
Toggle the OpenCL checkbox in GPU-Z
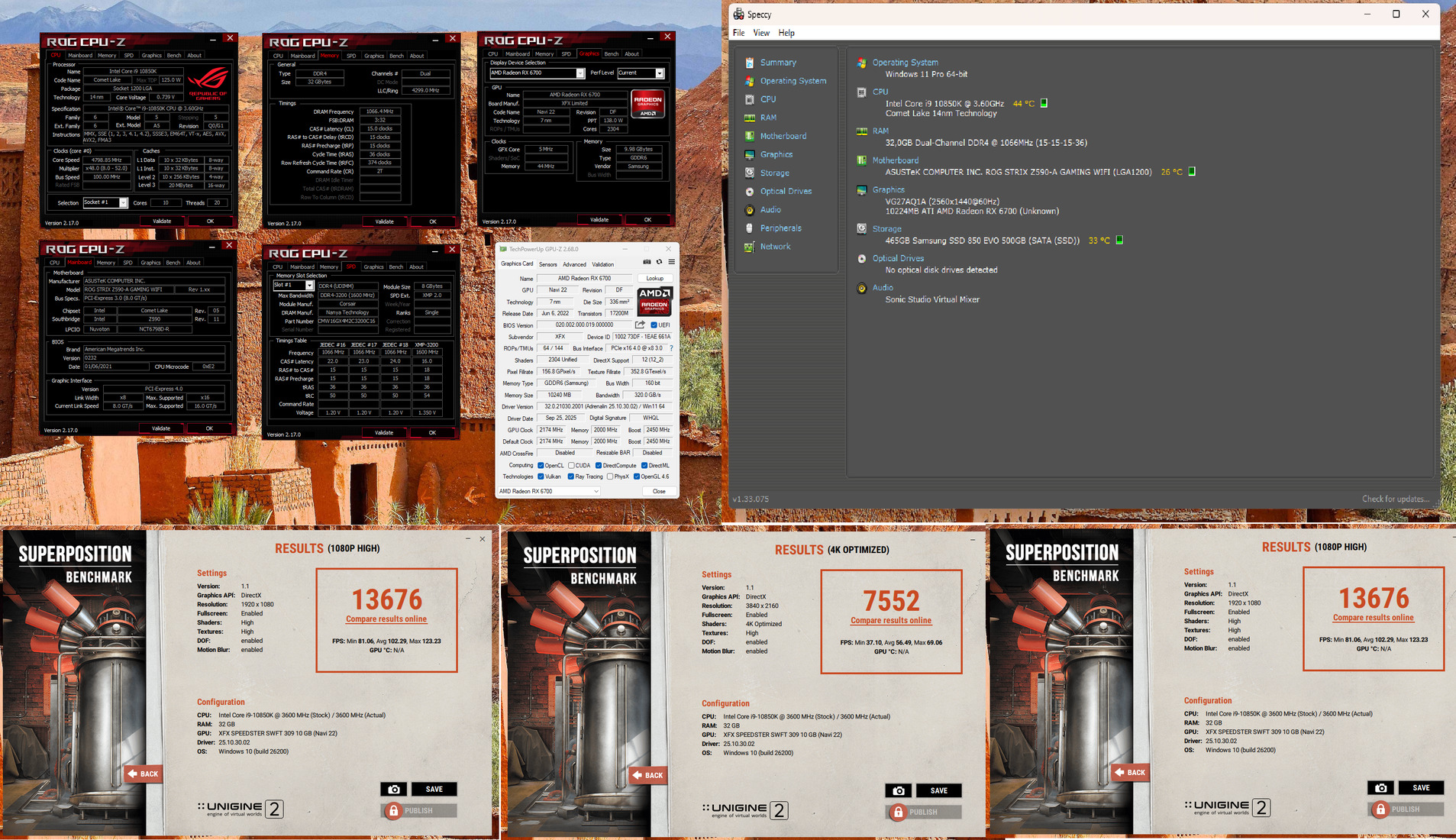point(541,465)
